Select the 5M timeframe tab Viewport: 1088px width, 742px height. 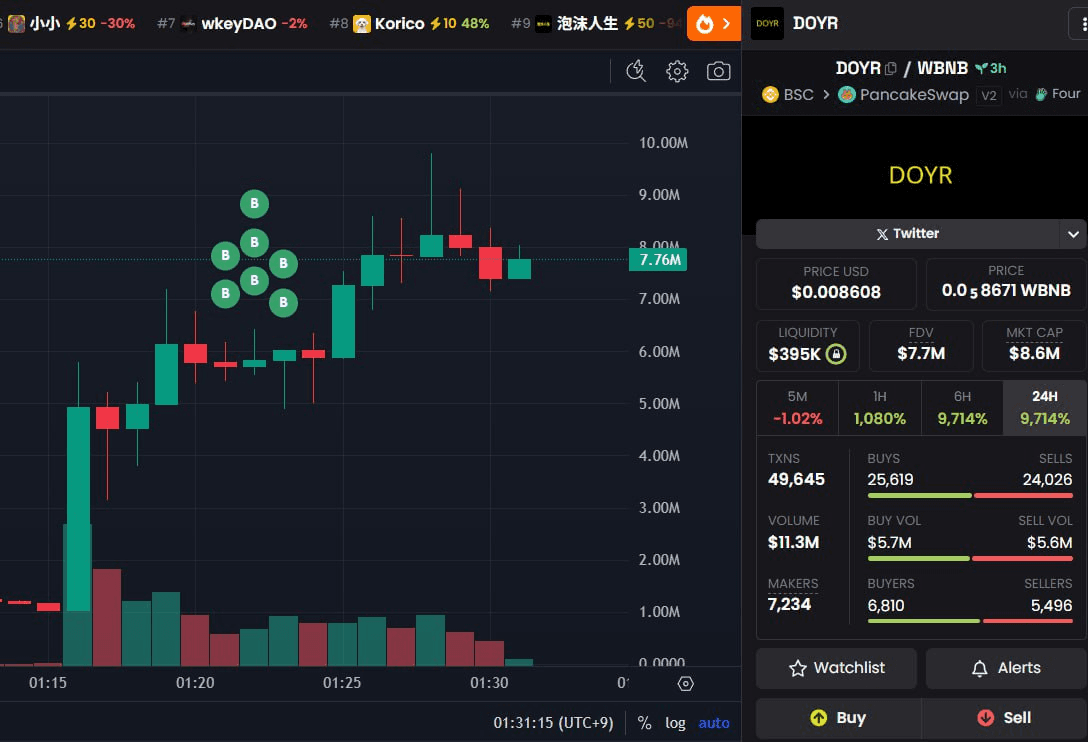(797, 408)
